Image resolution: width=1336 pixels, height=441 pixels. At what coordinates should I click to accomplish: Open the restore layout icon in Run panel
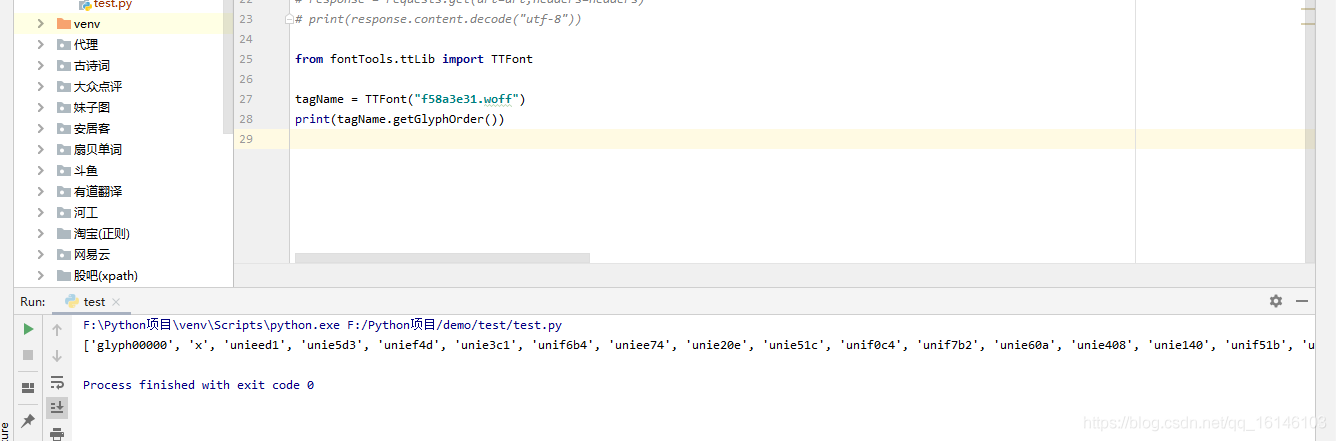(28, 387)
